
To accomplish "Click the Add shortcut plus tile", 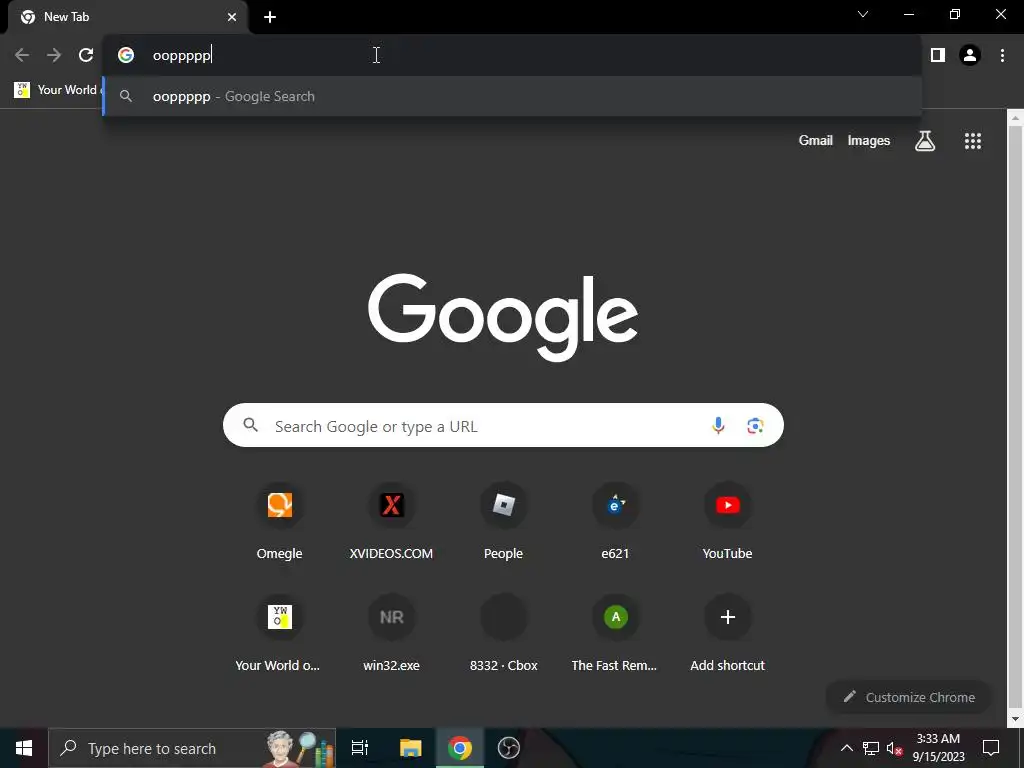I will [x=728, y=633].
